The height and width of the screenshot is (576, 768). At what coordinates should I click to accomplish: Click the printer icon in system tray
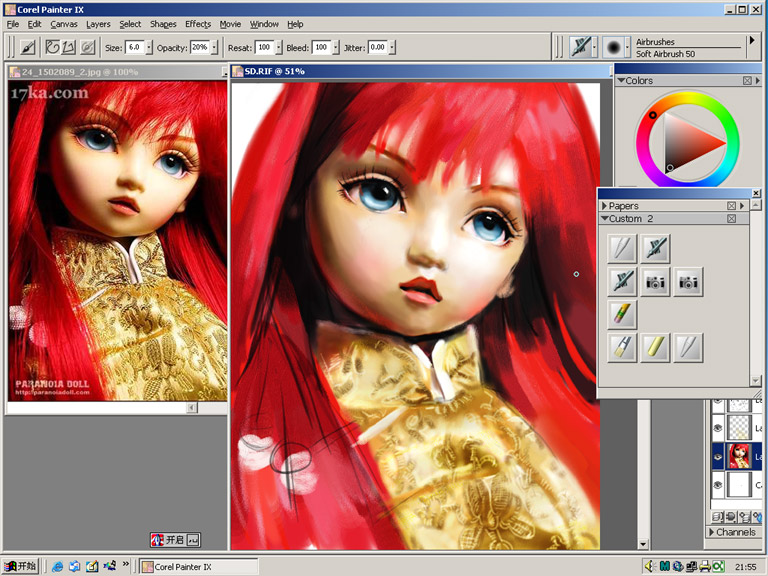[x=705, y=566]
